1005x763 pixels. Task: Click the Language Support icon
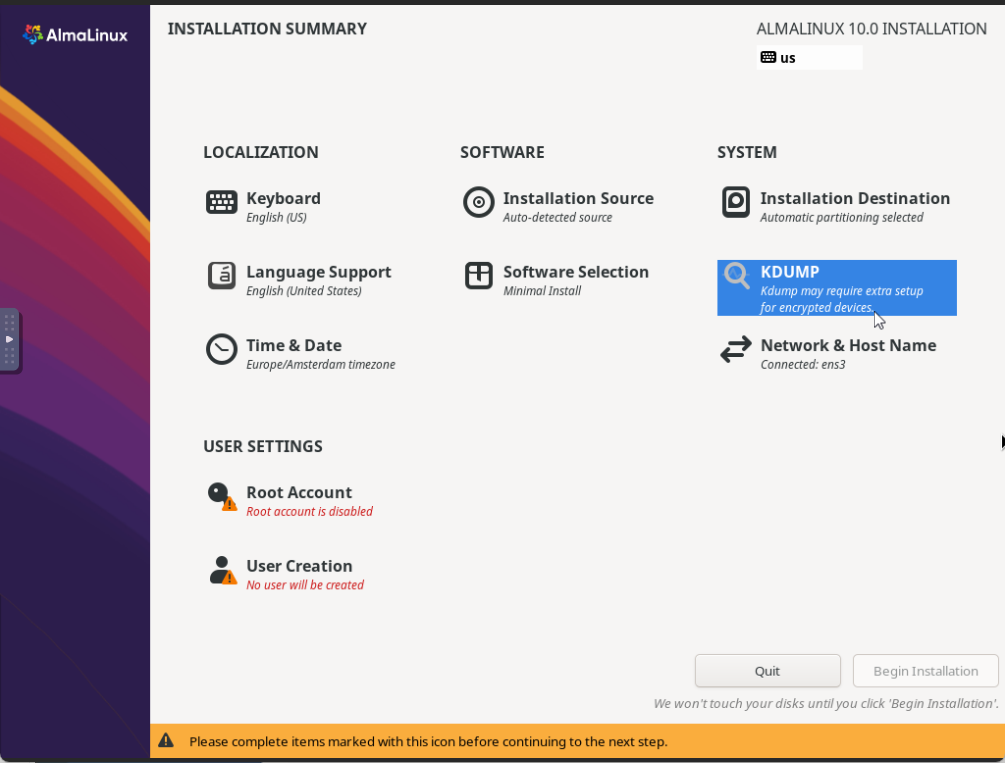click(x=221, y=276)
